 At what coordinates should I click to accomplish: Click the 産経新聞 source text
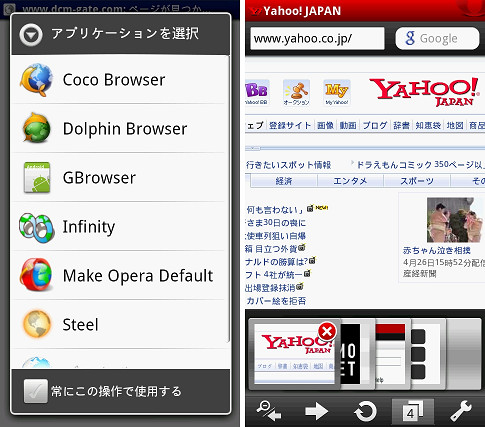(x=420, y=274)
